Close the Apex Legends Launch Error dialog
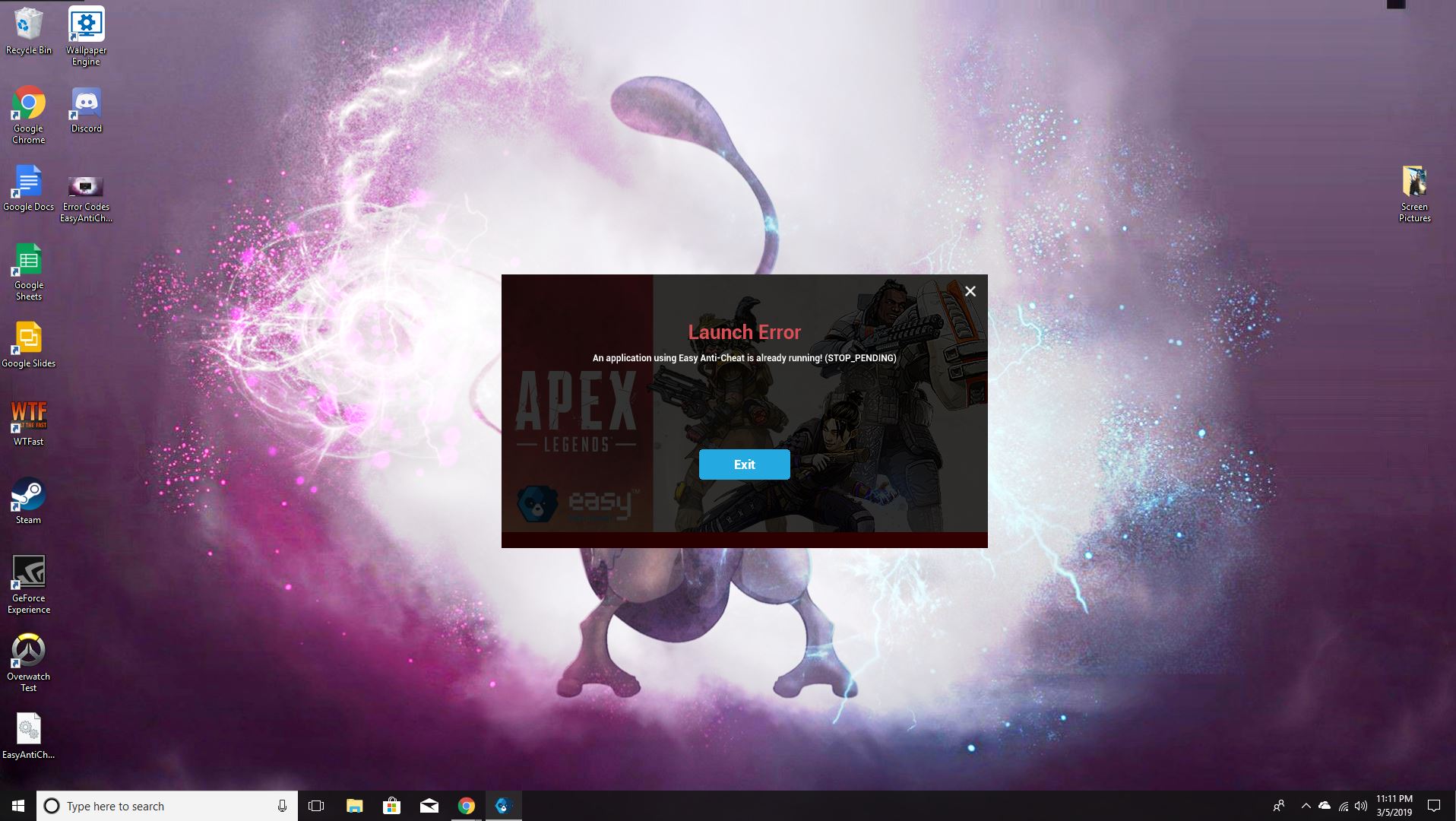The image size is (1456, 821). (970, 291)
